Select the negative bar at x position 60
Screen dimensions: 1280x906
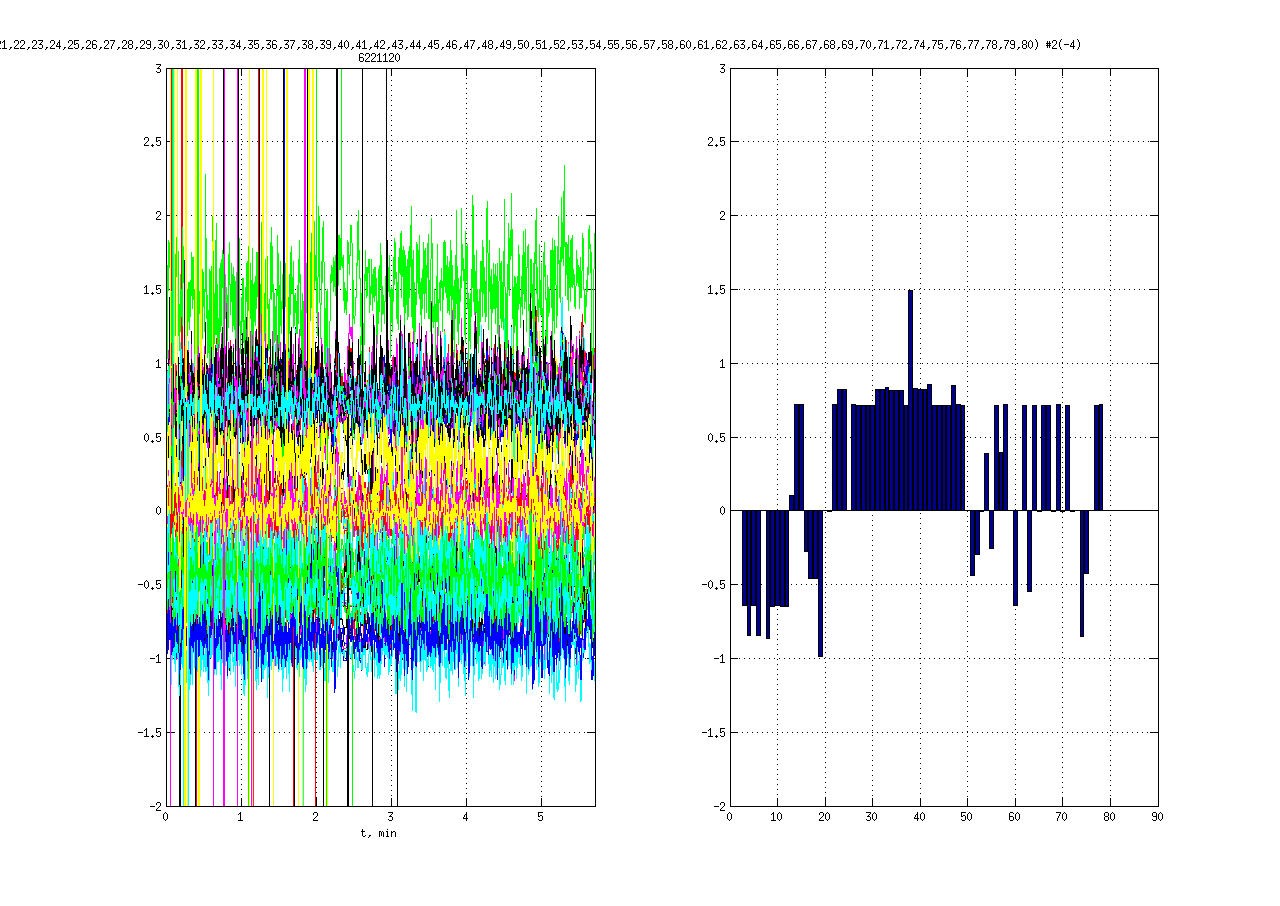click(1015, 558)
